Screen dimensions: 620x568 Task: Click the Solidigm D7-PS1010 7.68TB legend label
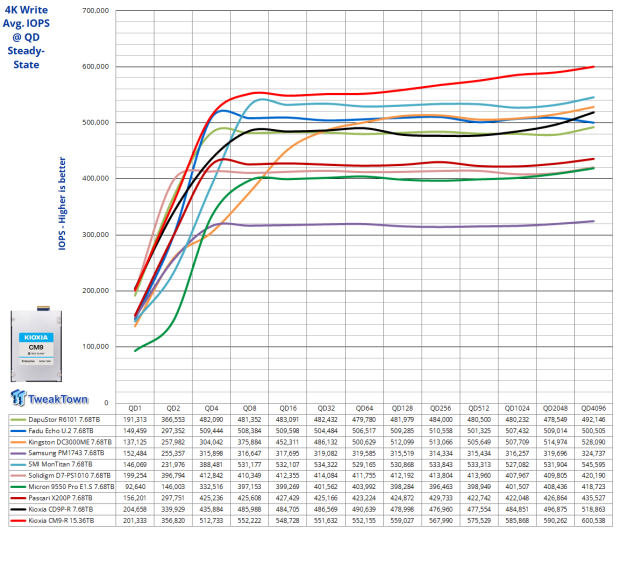(x=70, y=476)
